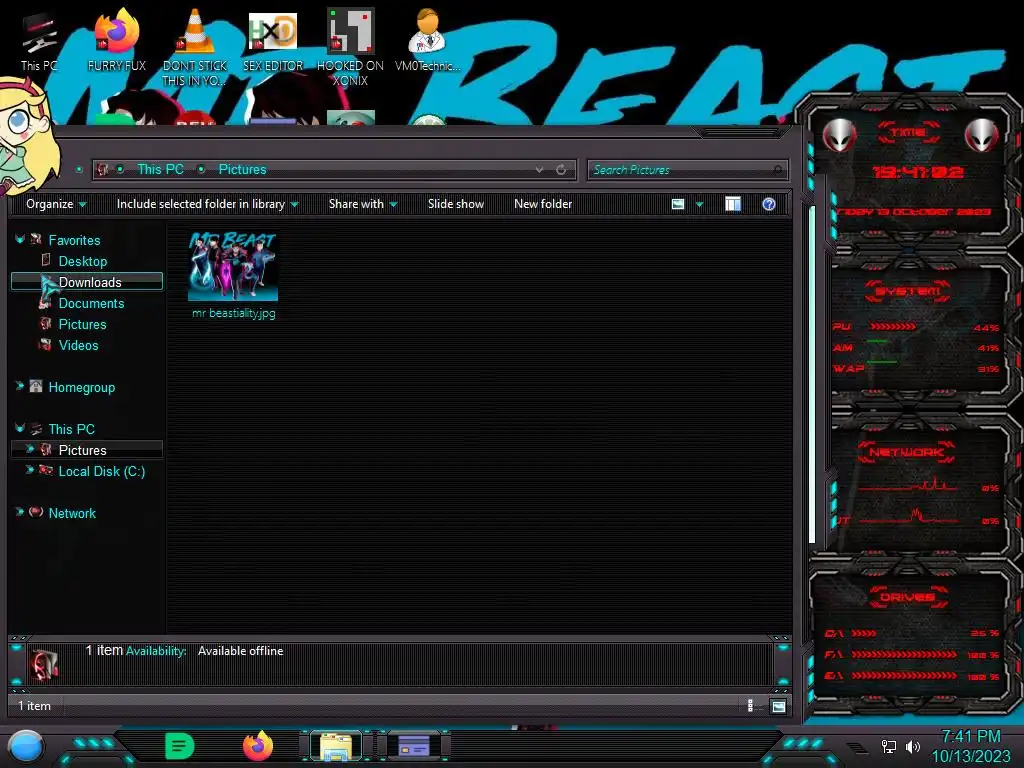Click Pictures in address breadcrumb

[x=242, y=170]
